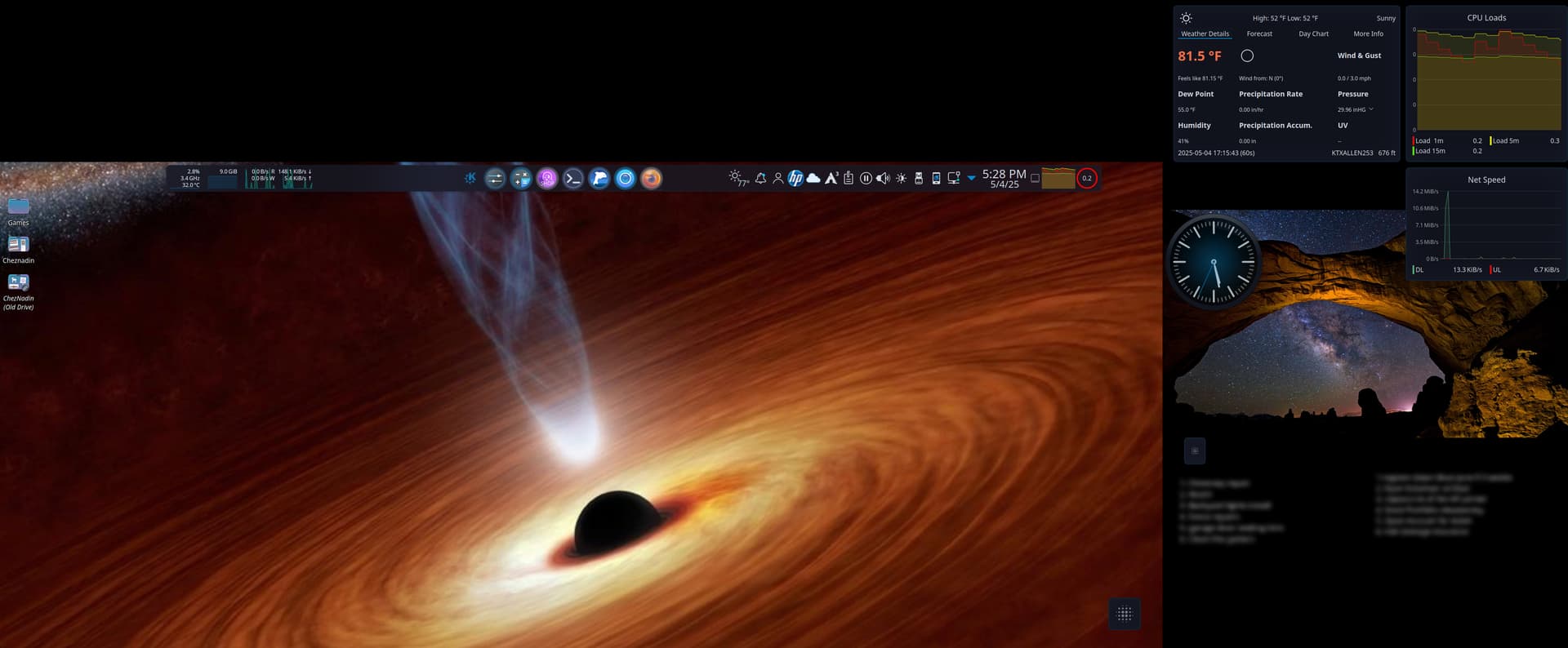Open the notifications bell icon
This screenshot has height=648, width=1568.
(x=761, y=178)
